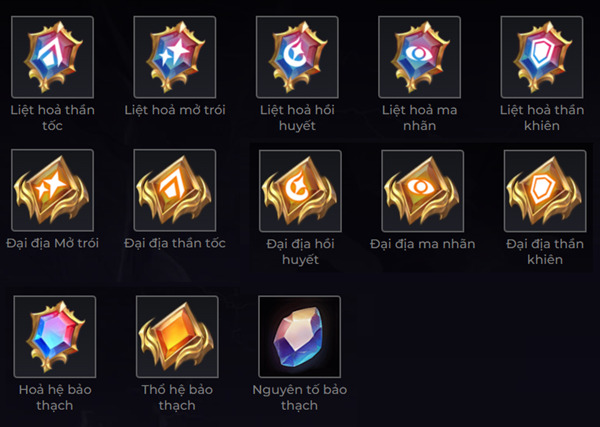Screen dimensions: 600x427
Task: Select the Đại địa thần tốc gem icon
Action: click(175, 191)
